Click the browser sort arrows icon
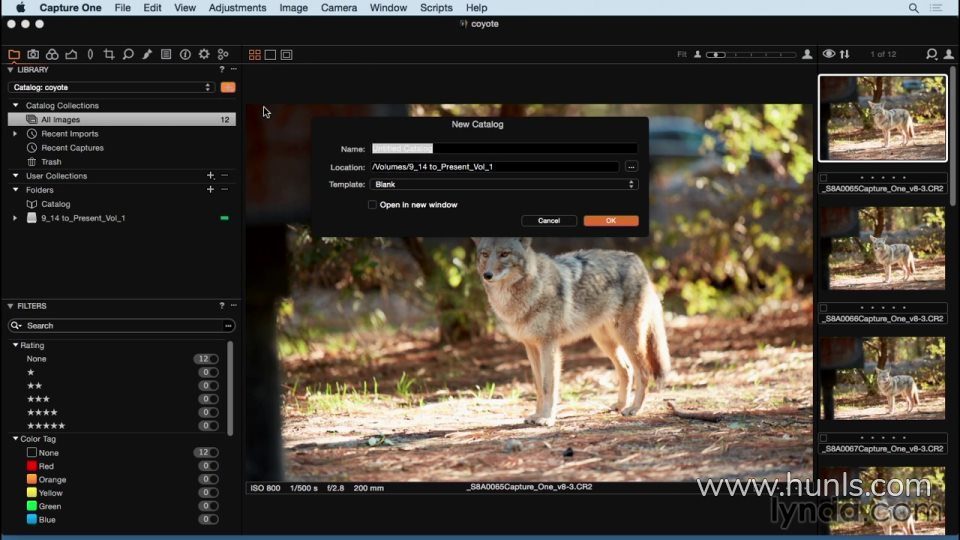 tap(845, 54)
